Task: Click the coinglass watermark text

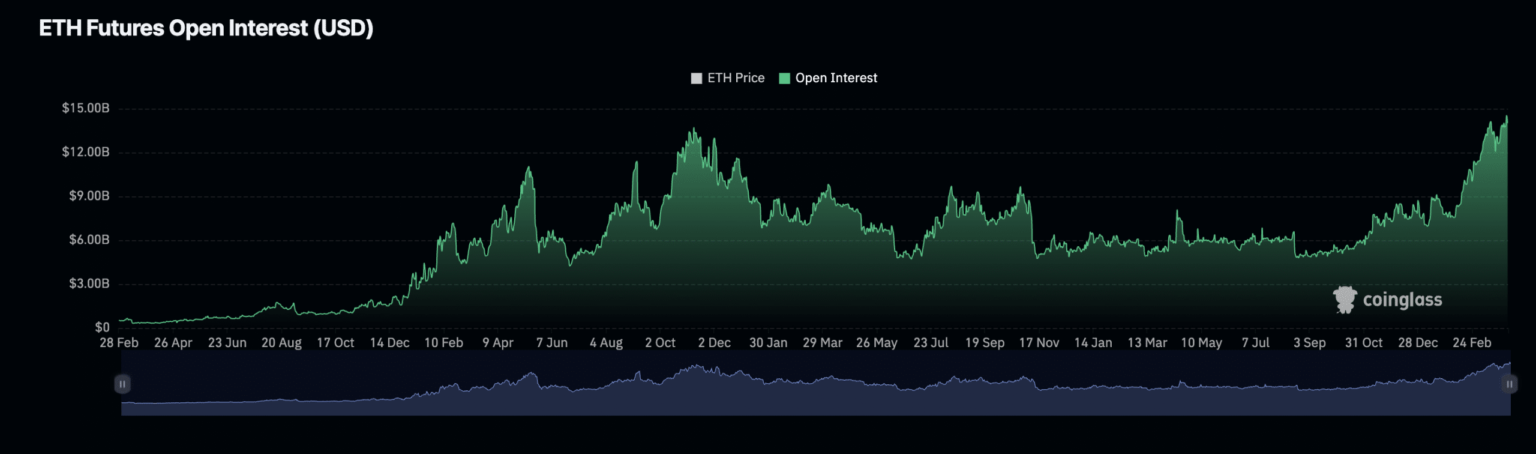Action: point(1402,300)
